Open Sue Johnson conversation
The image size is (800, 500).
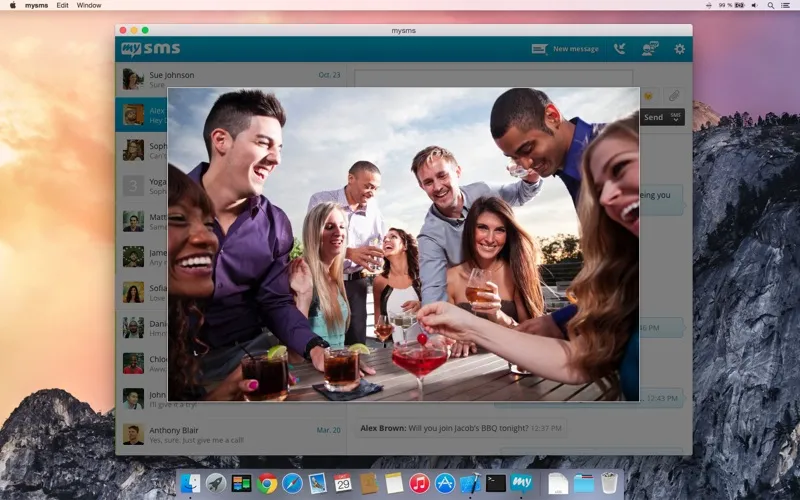click(x=231, y=80)
